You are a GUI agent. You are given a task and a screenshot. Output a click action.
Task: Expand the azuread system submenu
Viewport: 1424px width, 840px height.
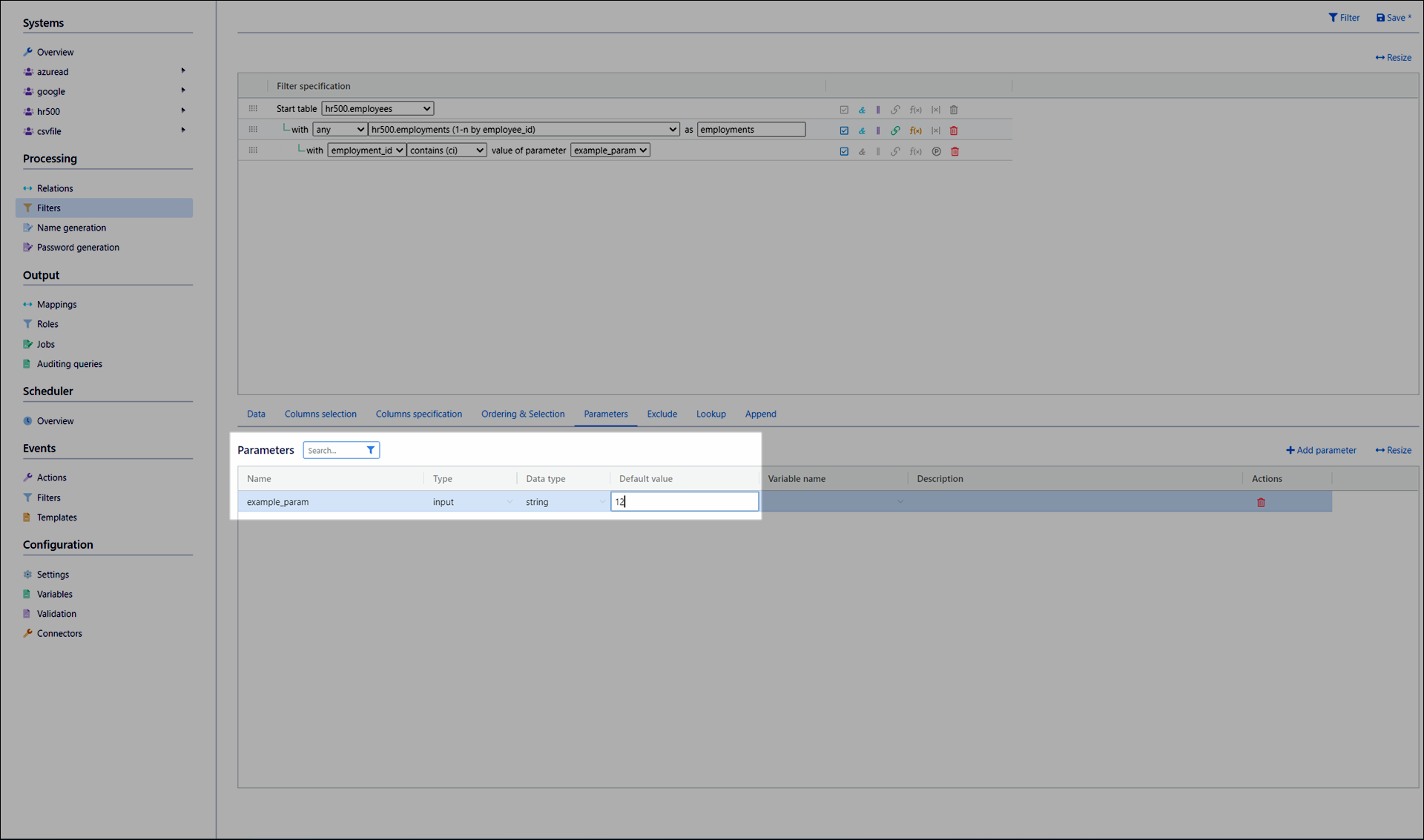click(183, 71)
